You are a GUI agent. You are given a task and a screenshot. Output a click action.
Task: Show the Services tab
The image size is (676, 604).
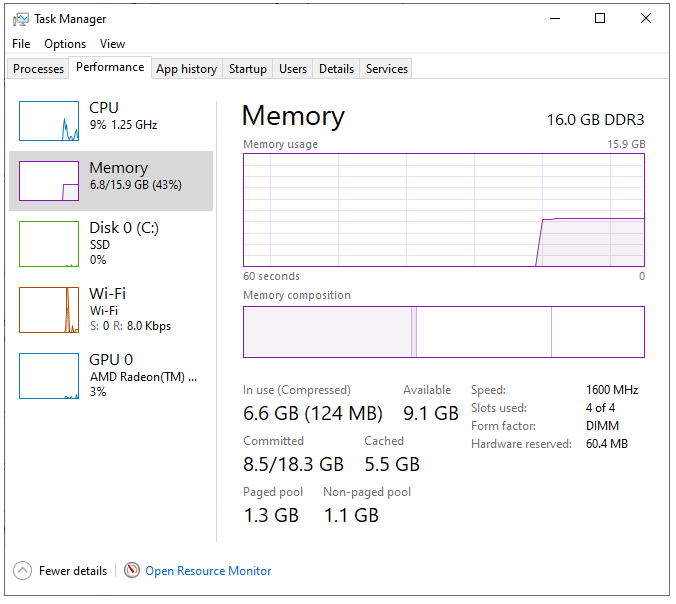pyautogui.click(x=387, y=69)
